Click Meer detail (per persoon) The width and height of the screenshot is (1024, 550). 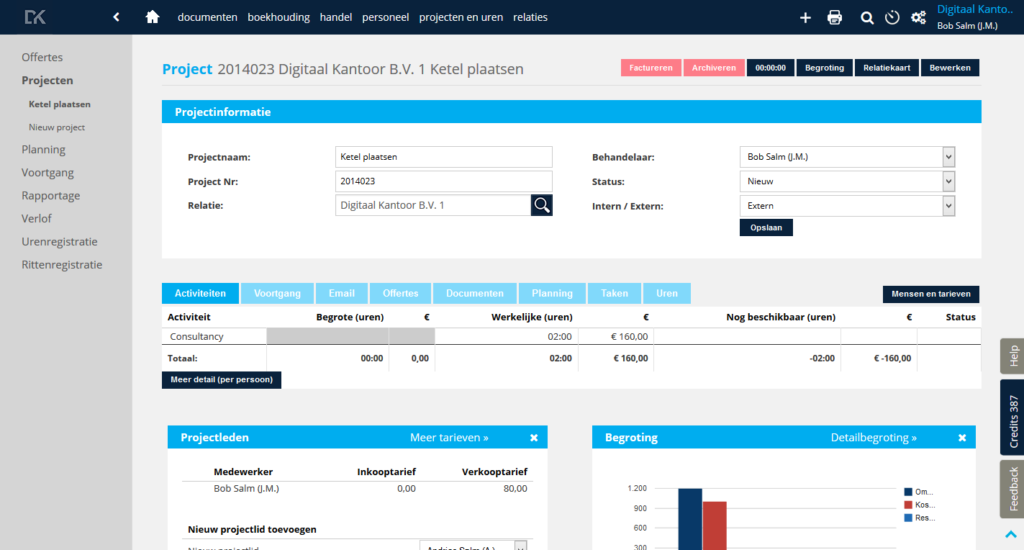(221, 380)
